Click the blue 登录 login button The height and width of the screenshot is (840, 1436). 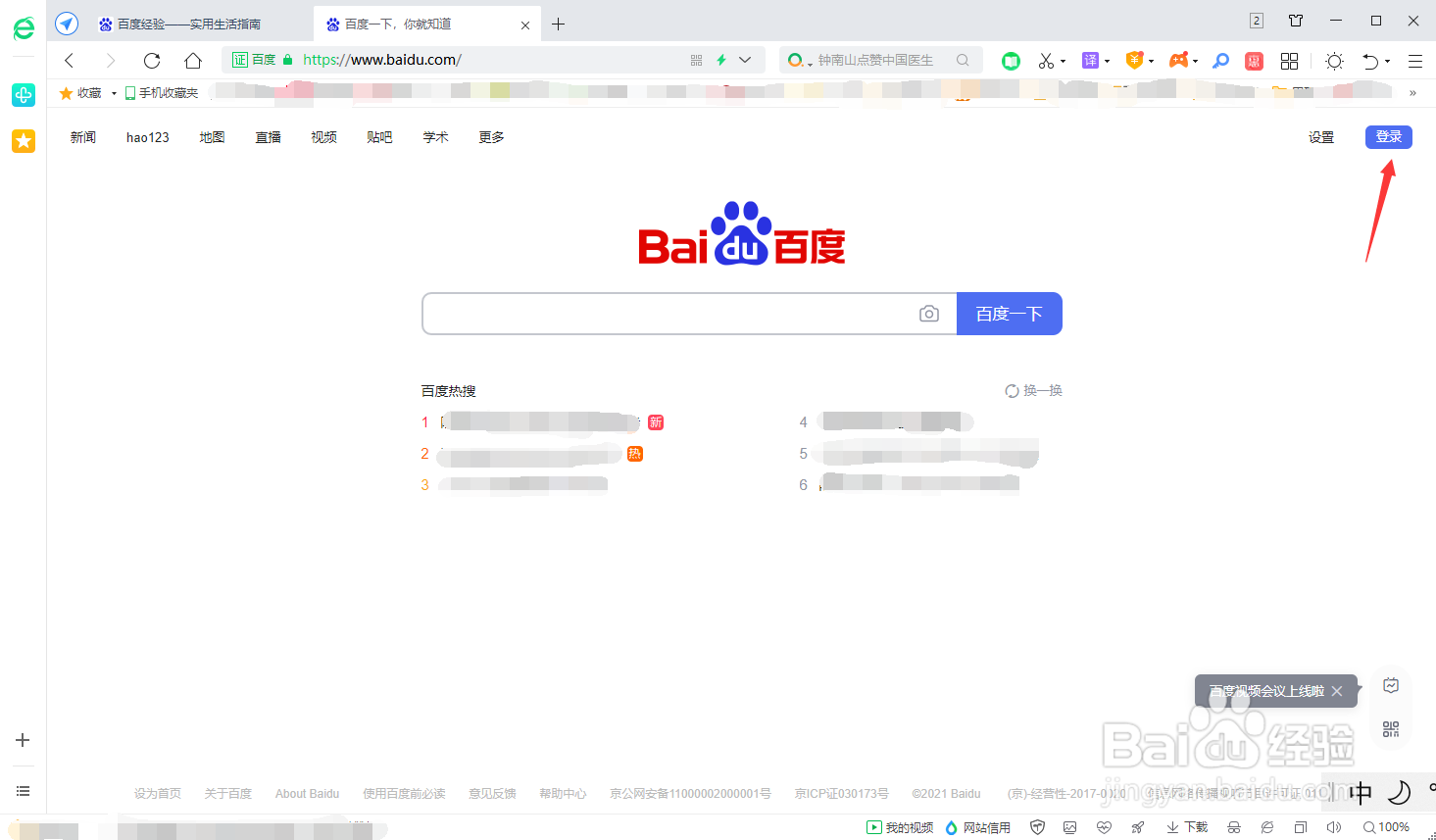[x=1388, y=137]
